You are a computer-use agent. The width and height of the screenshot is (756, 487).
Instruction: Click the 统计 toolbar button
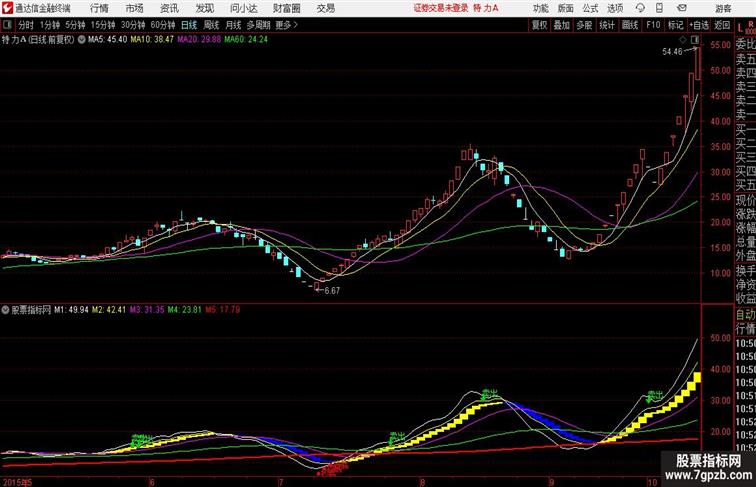click(x=607, y=25)
